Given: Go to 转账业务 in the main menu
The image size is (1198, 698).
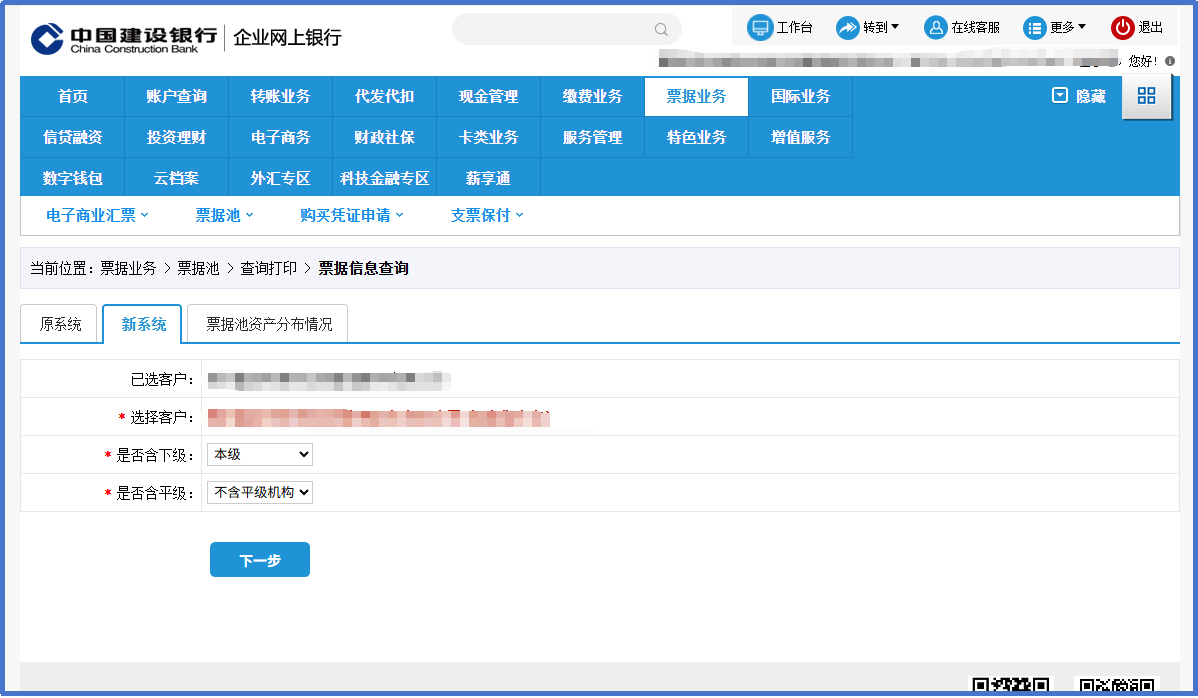Looking at the screenshot, I should click(281, 97).
